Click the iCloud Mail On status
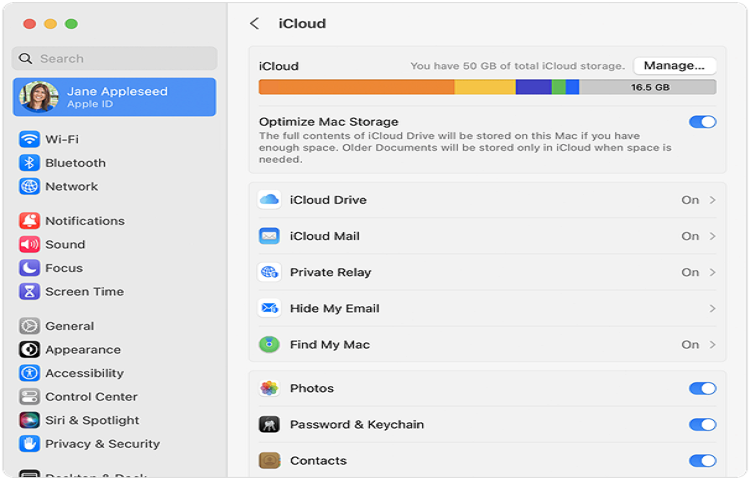The image size is (750, 480). pos(690,236)
